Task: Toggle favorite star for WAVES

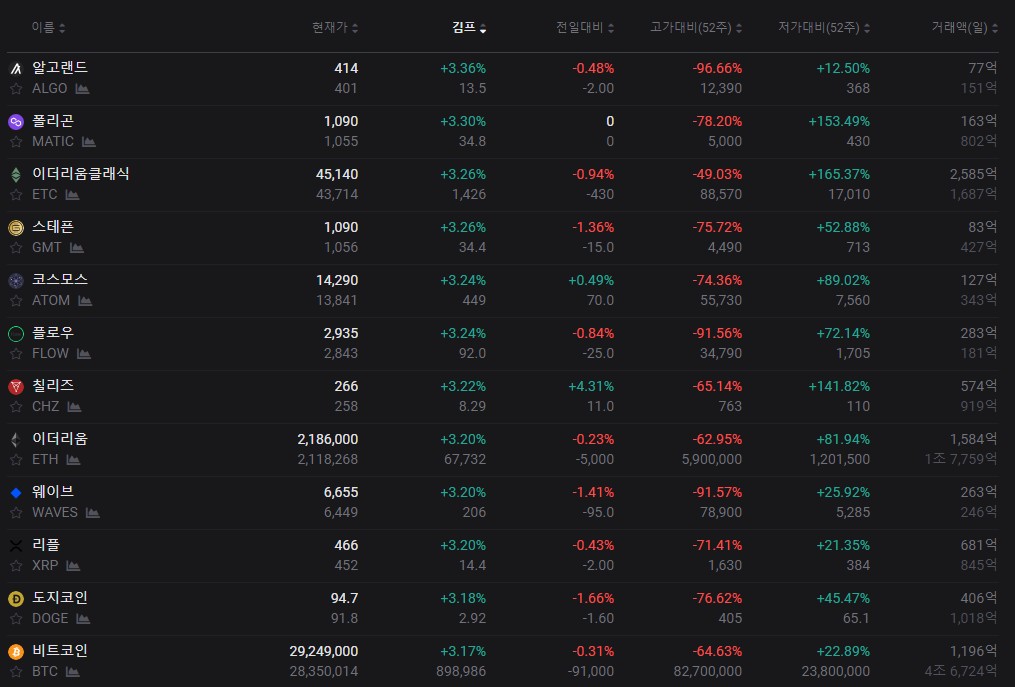Action: point(16,513)
